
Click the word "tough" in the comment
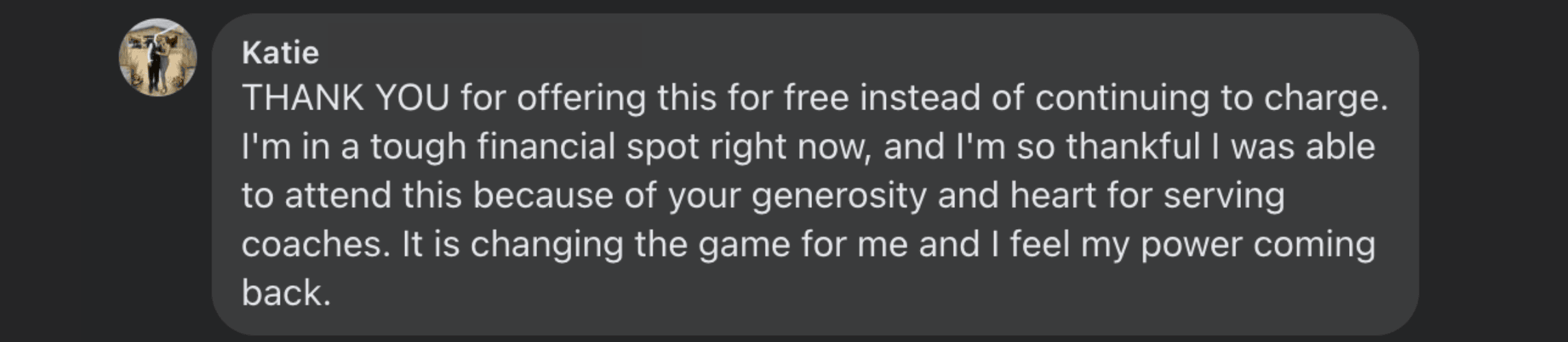click(x=418, y=147)
